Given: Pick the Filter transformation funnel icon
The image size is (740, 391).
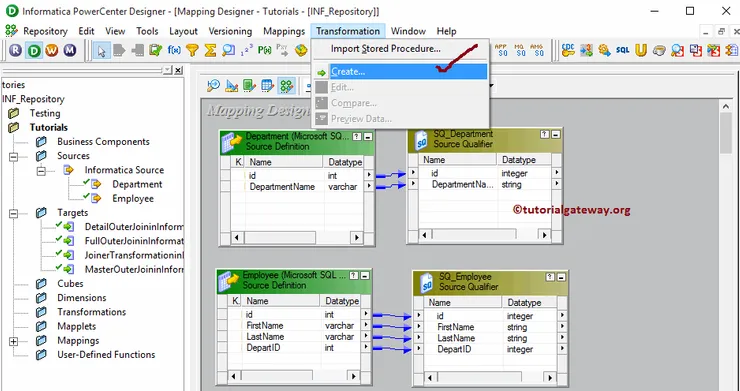Looking at the screenshot, I should click(x=192, y=50).
